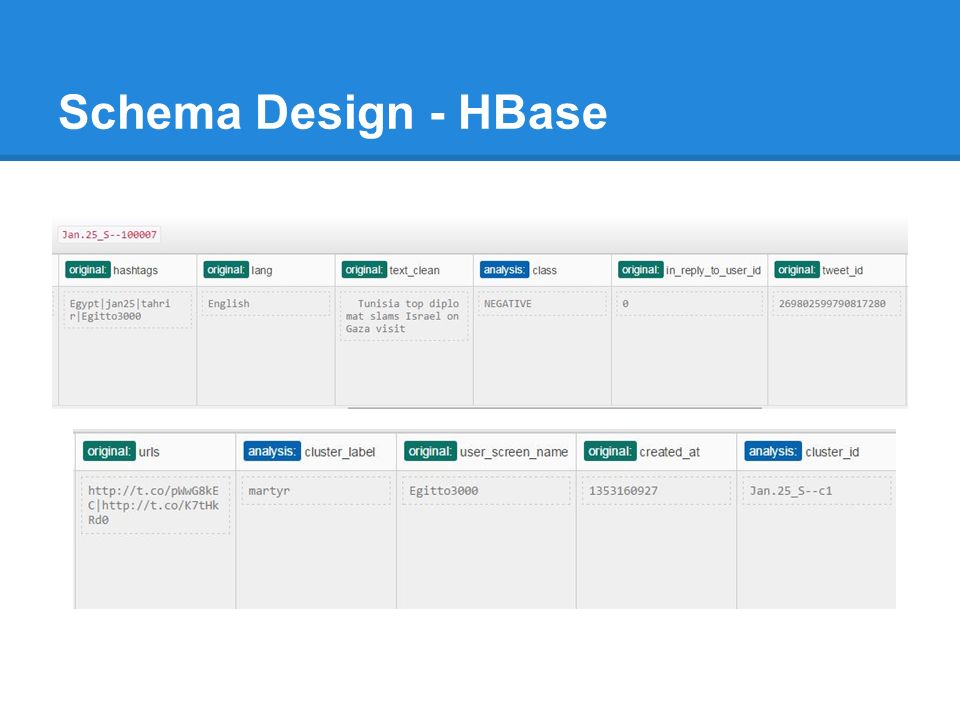Image resolution: width=960 pixels, height=720 pixels.
Task: Click the original: tweet_id column header
Action: click(819, 270)
